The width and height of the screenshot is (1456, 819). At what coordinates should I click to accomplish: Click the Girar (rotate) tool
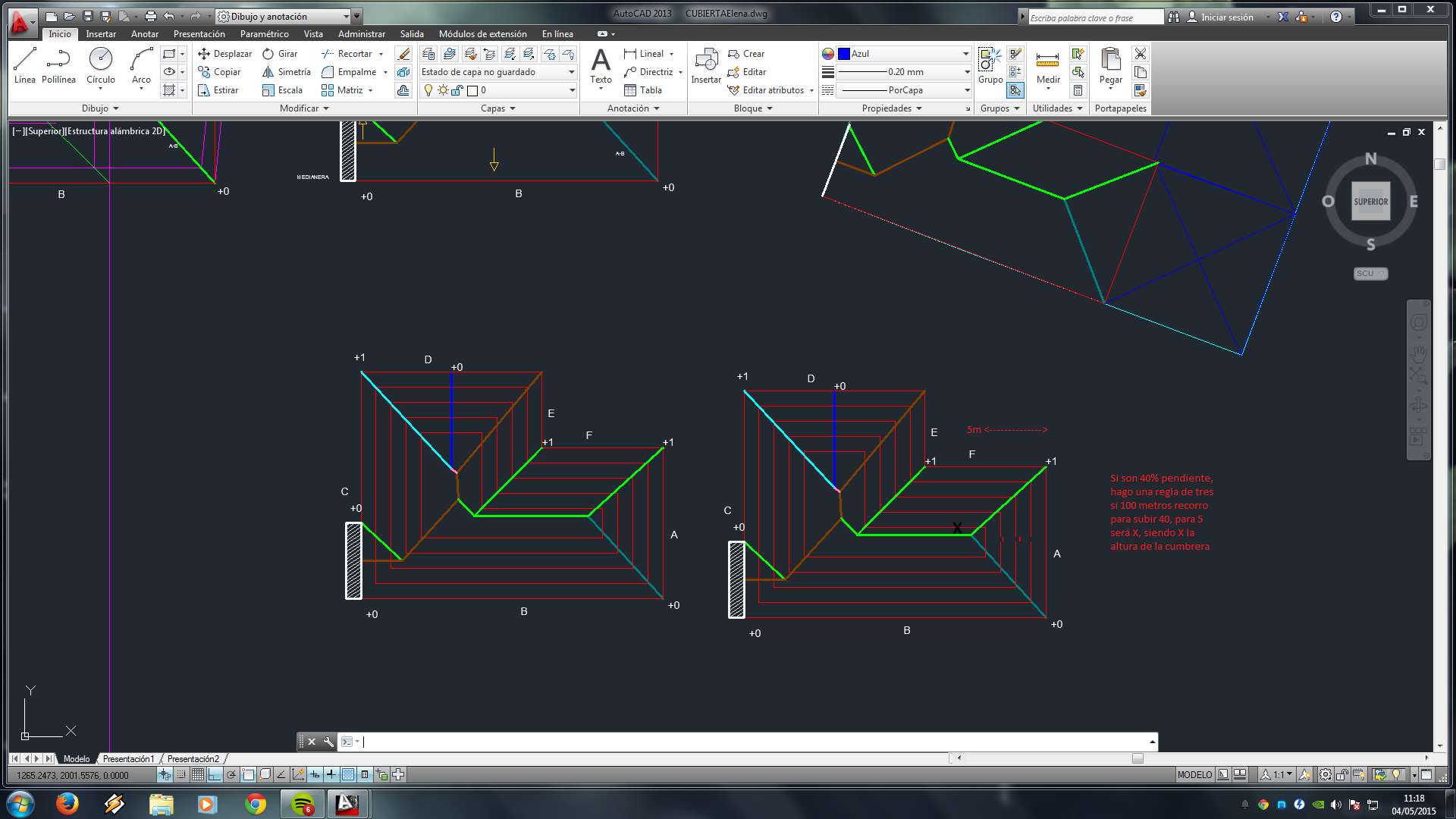click(x=280, y=54)
